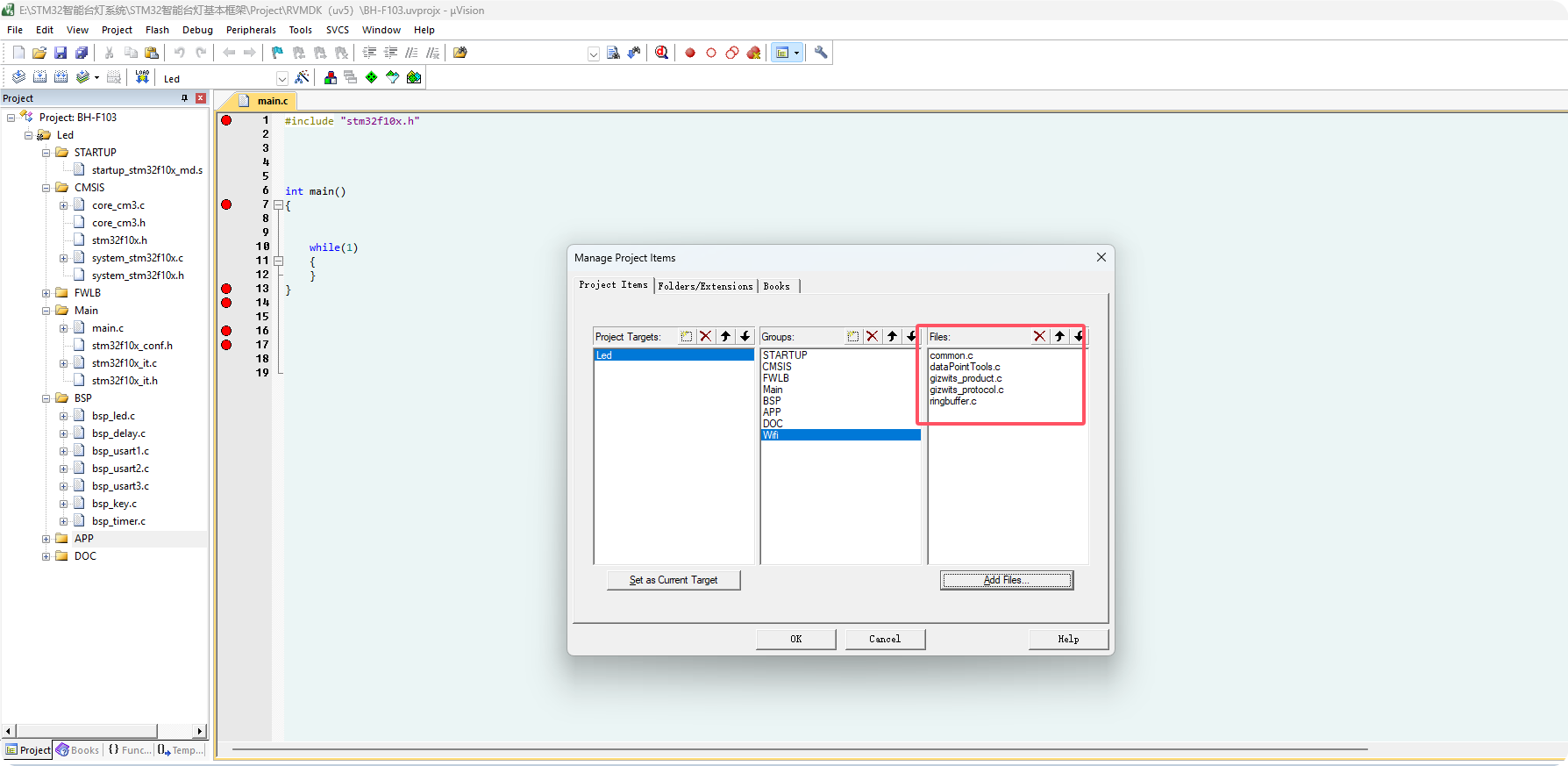The height and width of the screenshot is (766, 1568).
Task: Toggle the breakpoint on line 13
Action: [226, 289]
